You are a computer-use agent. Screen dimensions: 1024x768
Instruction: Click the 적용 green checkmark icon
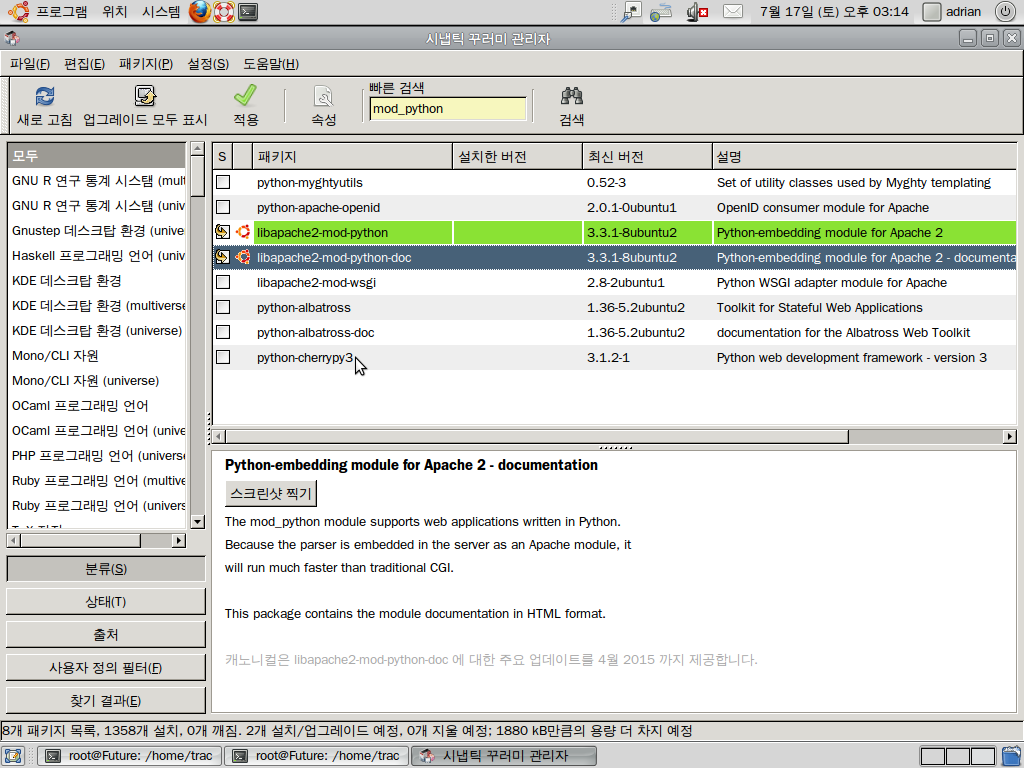(x=246, y=96)
